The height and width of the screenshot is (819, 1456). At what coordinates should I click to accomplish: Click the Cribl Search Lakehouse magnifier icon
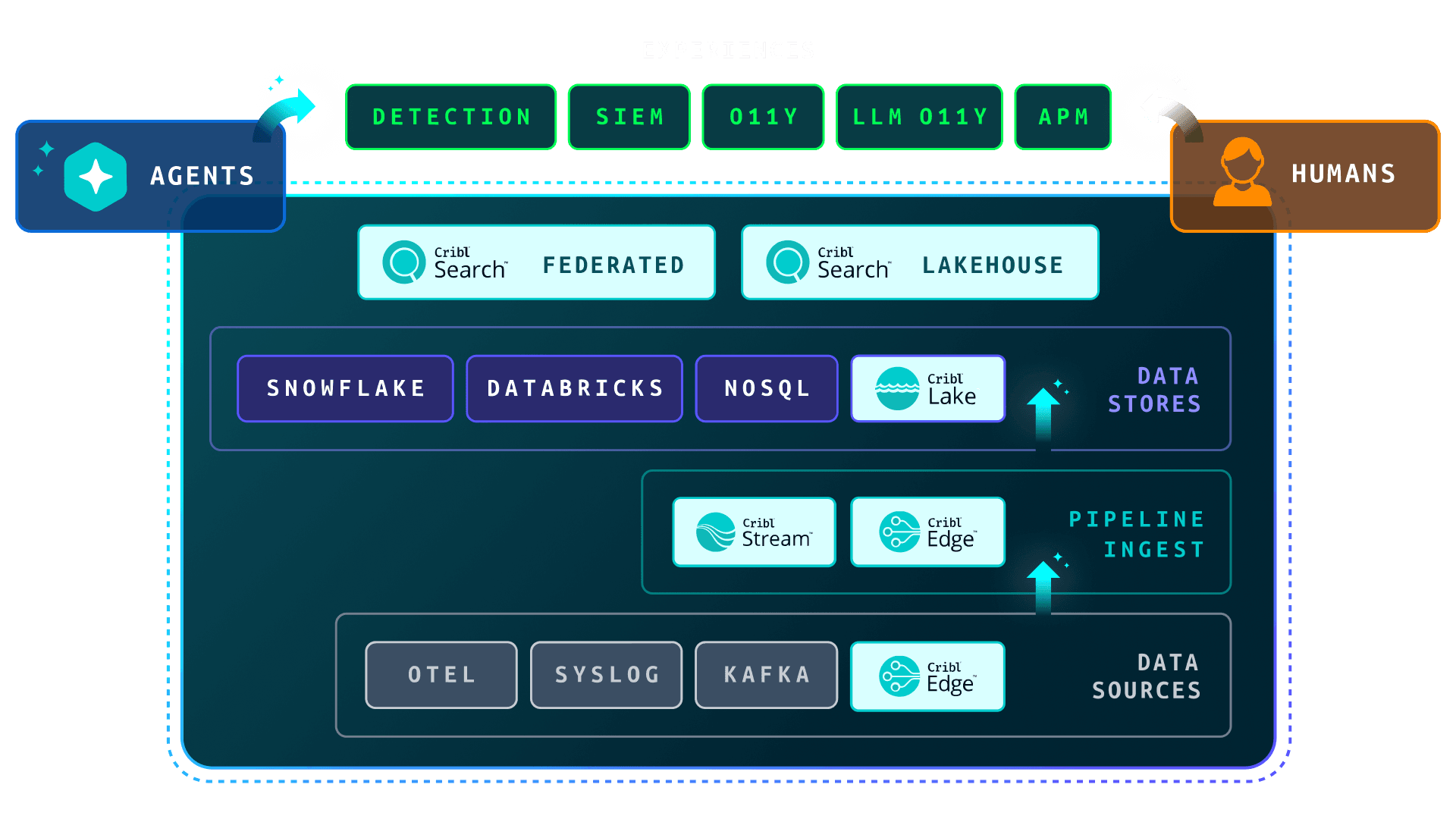click(x=788, y=262)
